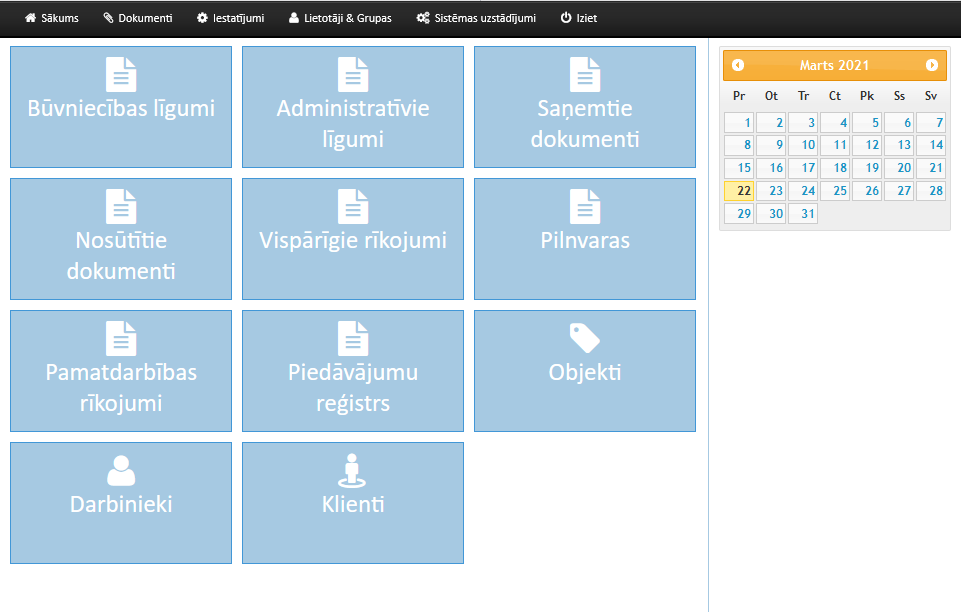Select the highlighted date 22 in calendar
Screen dimensions: 961x612
[739, 191]
